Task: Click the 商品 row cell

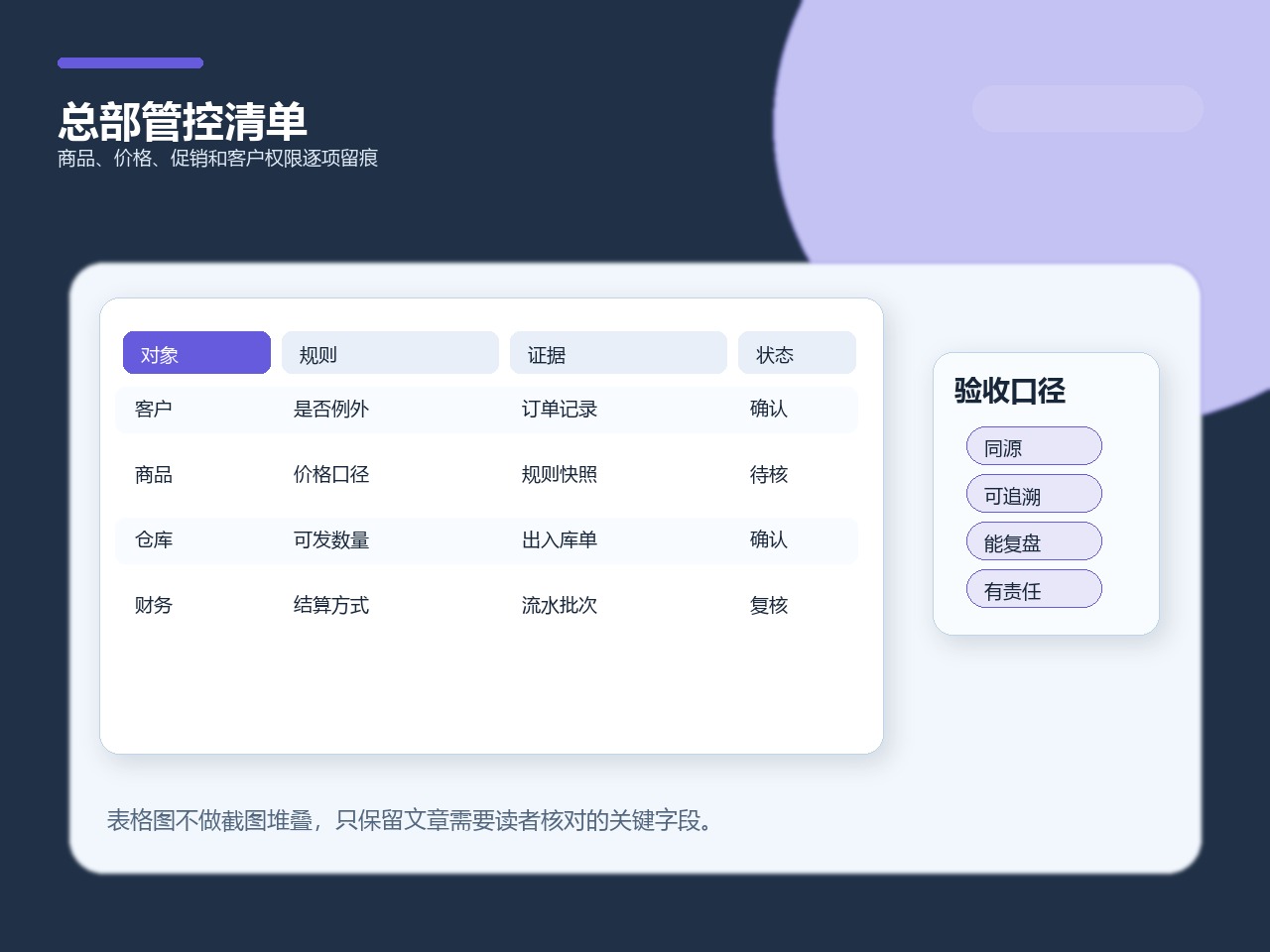Action: [154, 474]
